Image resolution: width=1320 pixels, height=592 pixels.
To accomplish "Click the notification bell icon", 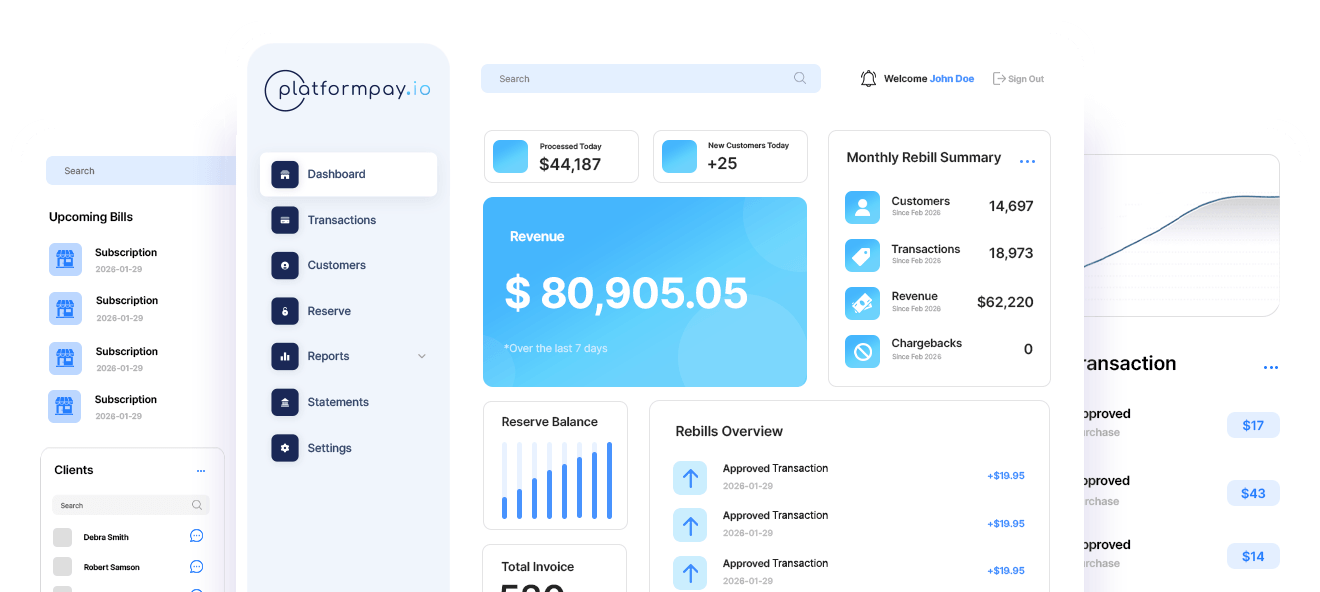I will pyautogui.click(x=868, y=79).
